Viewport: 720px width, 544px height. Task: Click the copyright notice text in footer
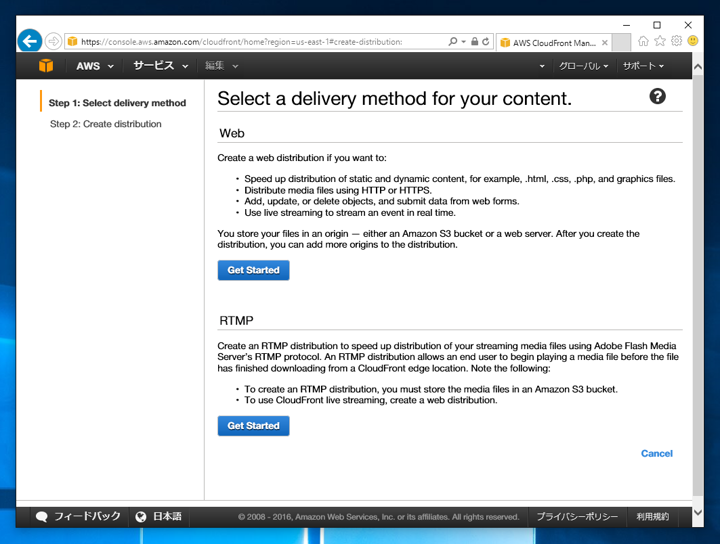click(378, 517)
